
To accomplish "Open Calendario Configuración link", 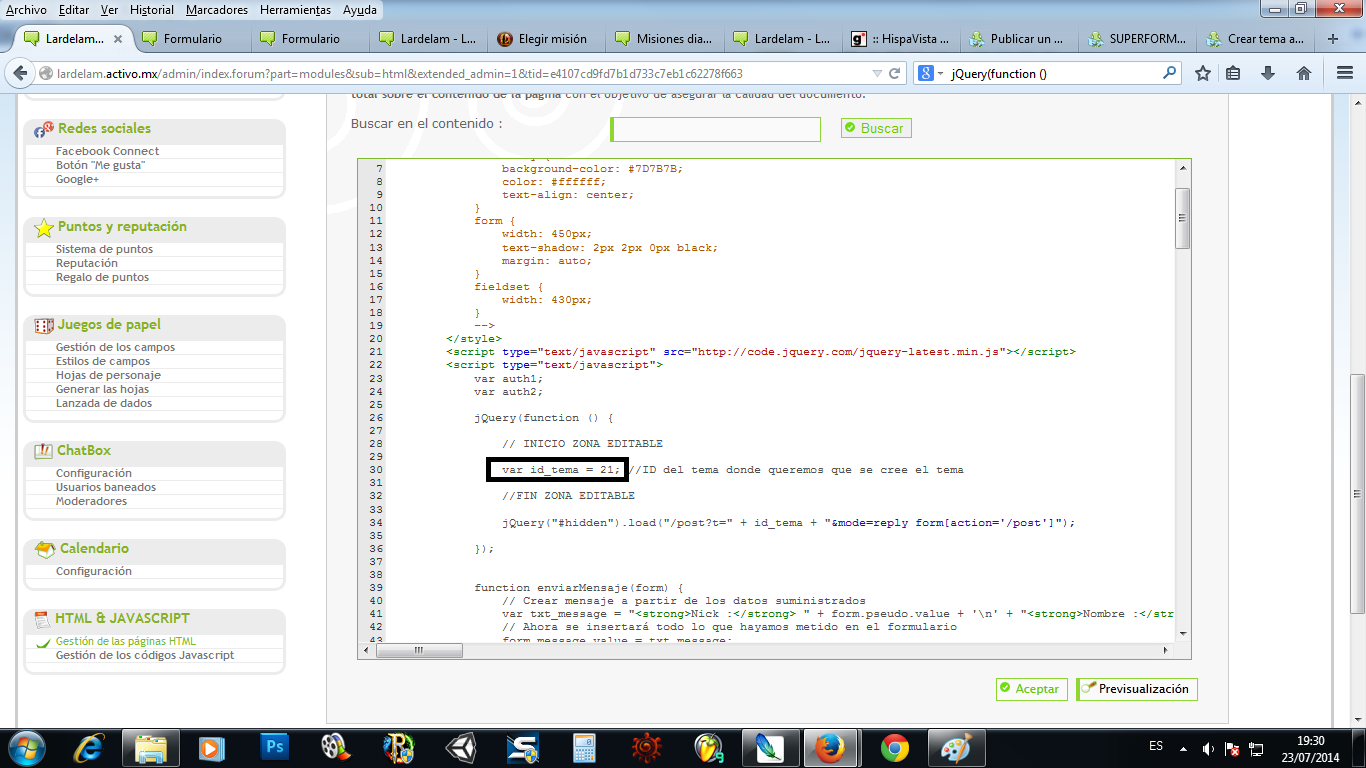I will [94, 571].
